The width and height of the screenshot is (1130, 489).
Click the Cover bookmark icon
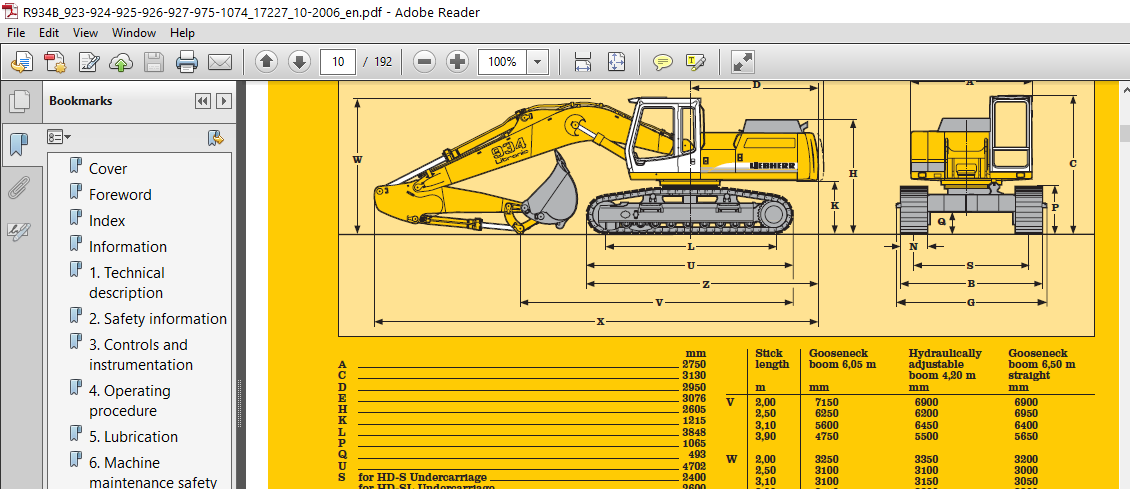(75, 167)
